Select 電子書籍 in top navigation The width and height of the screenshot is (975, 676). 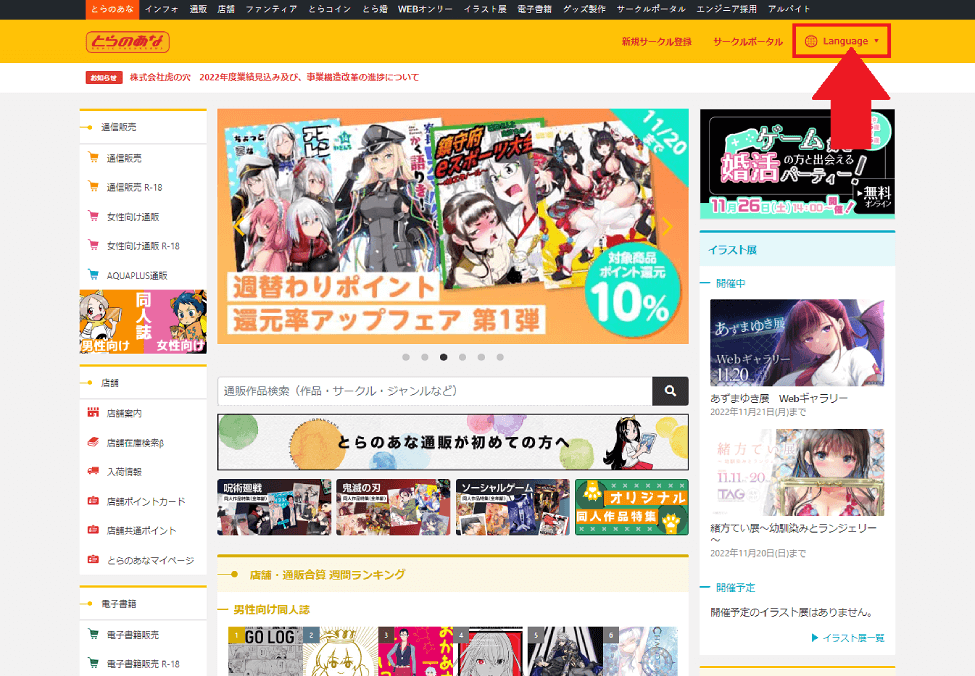534,9
